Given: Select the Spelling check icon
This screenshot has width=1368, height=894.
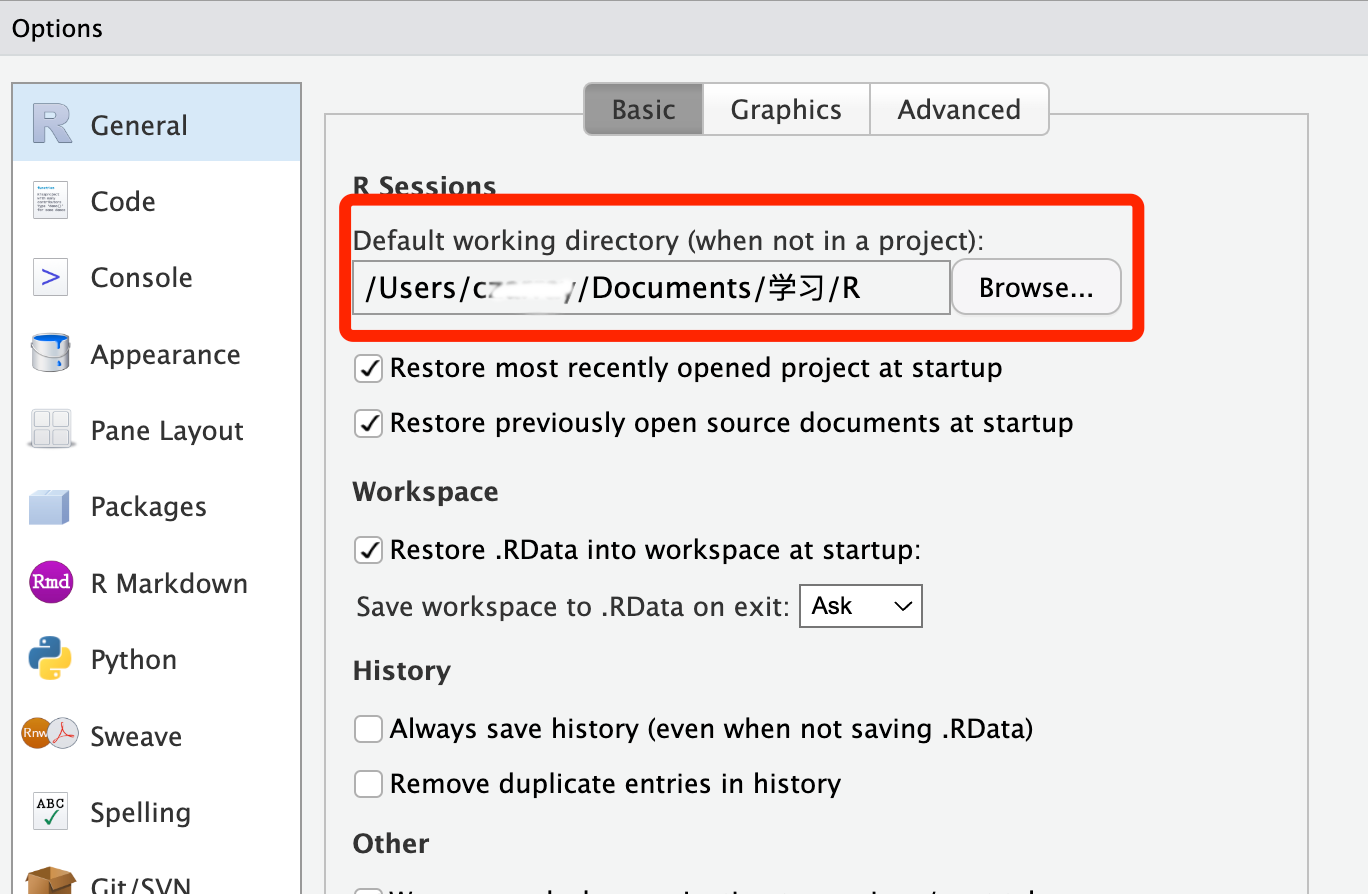Looking at the screenshot, I should pos(51,812).
